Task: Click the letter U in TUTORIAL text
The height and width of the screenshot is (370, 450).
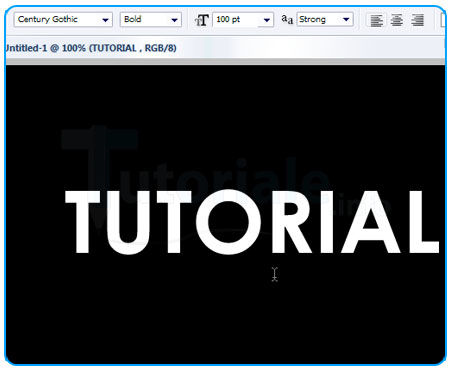Action: (128, 222)
